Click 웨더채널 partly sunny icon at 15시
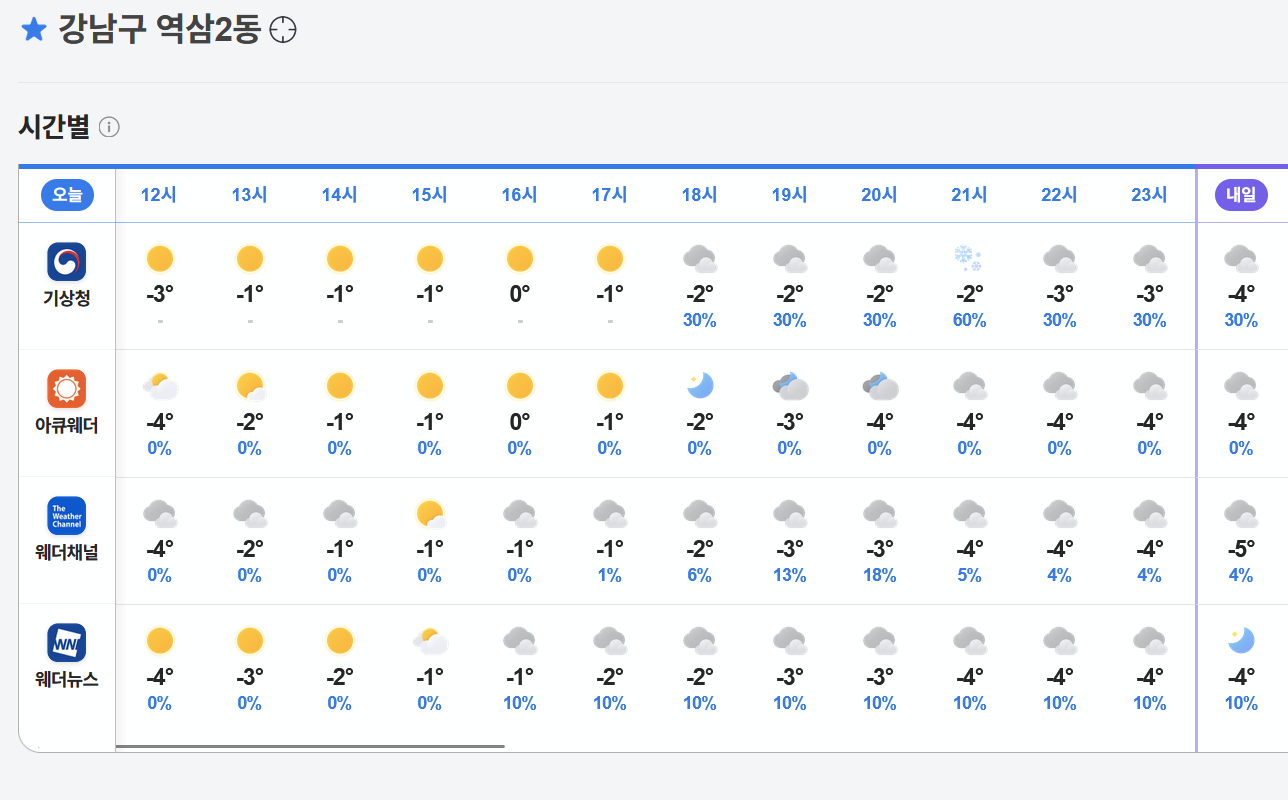The height and width of the screenshot is (800, 1288). (430, 514)
